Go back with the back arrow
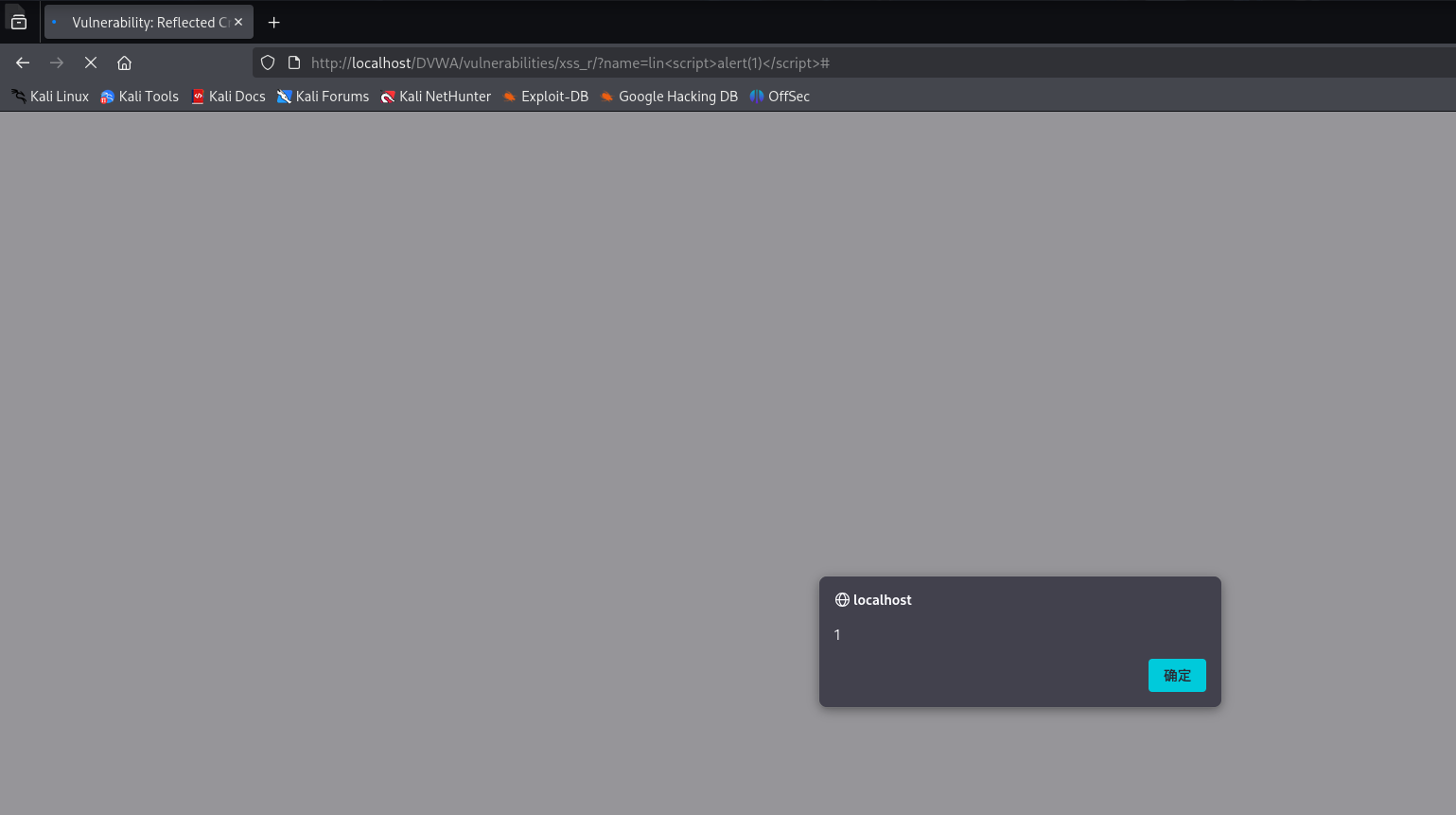Image resolution: width=1456 pixels, height=815 pixels. (x=23, y=62)
